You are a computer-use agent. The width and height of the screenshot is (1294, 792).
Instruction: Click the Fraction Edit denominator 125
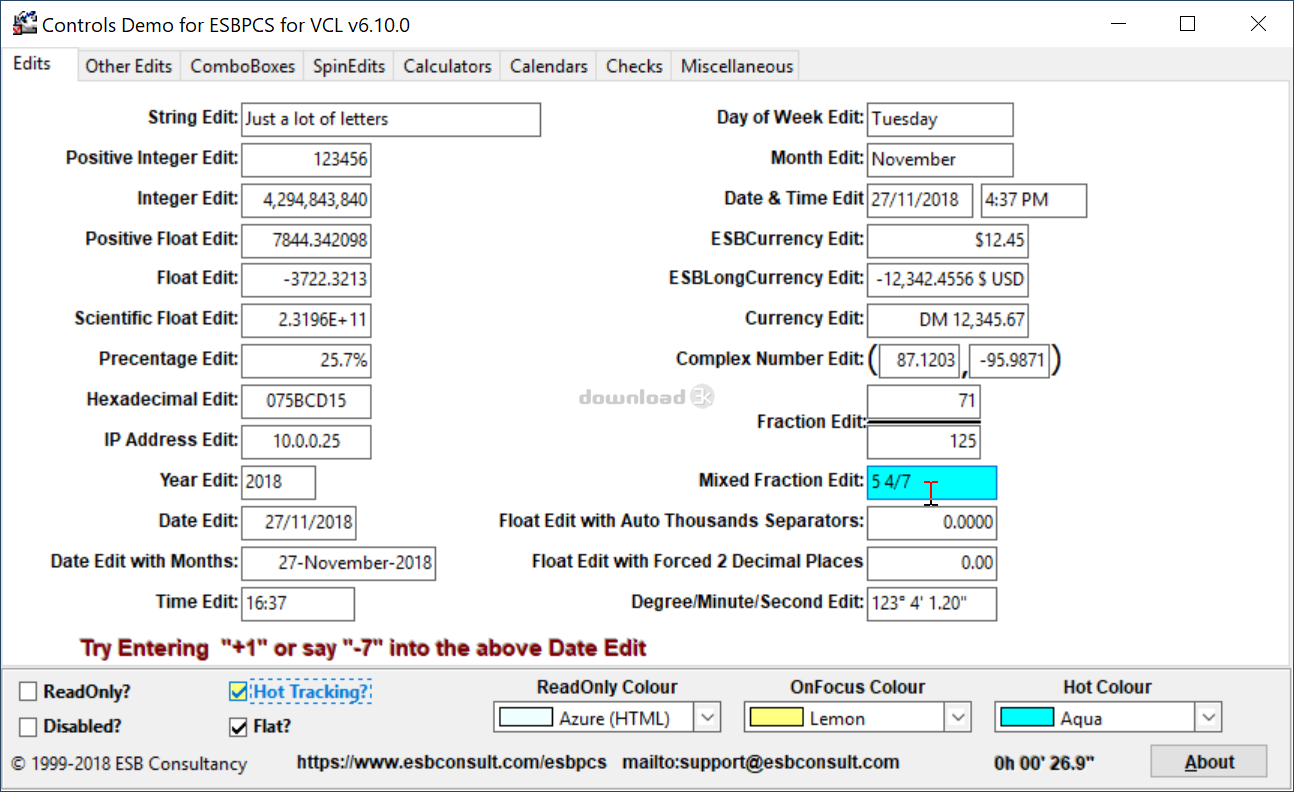pos(924,442)
